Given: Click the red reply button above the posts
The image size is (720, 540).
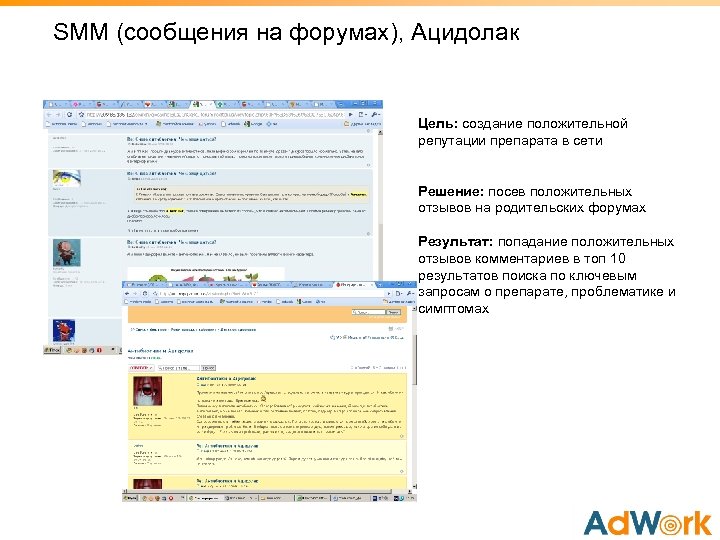Looking at the screenshot, I should point(141,368).
